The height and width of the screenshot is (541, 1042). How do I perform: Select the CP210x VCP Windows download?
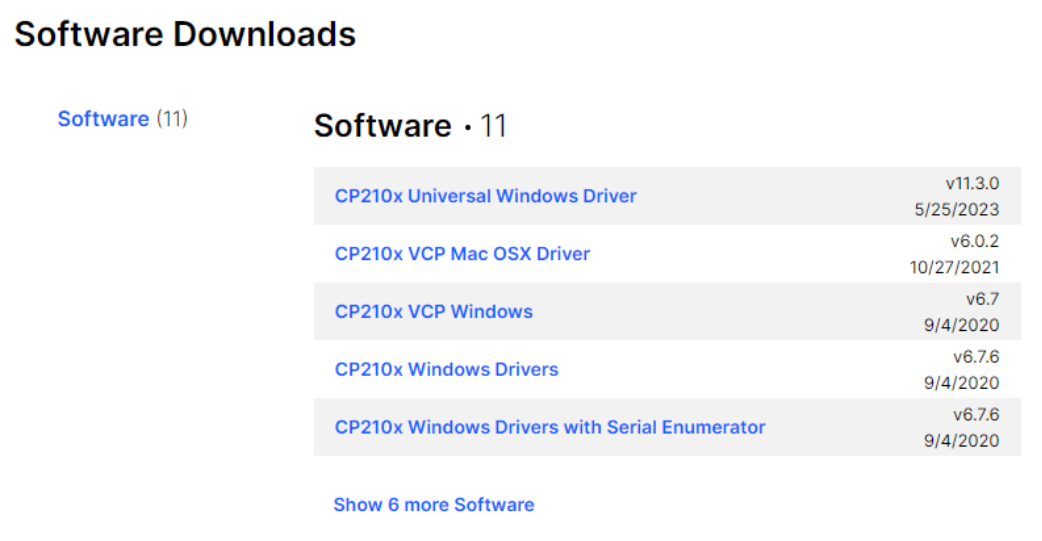tap(433, 312)
